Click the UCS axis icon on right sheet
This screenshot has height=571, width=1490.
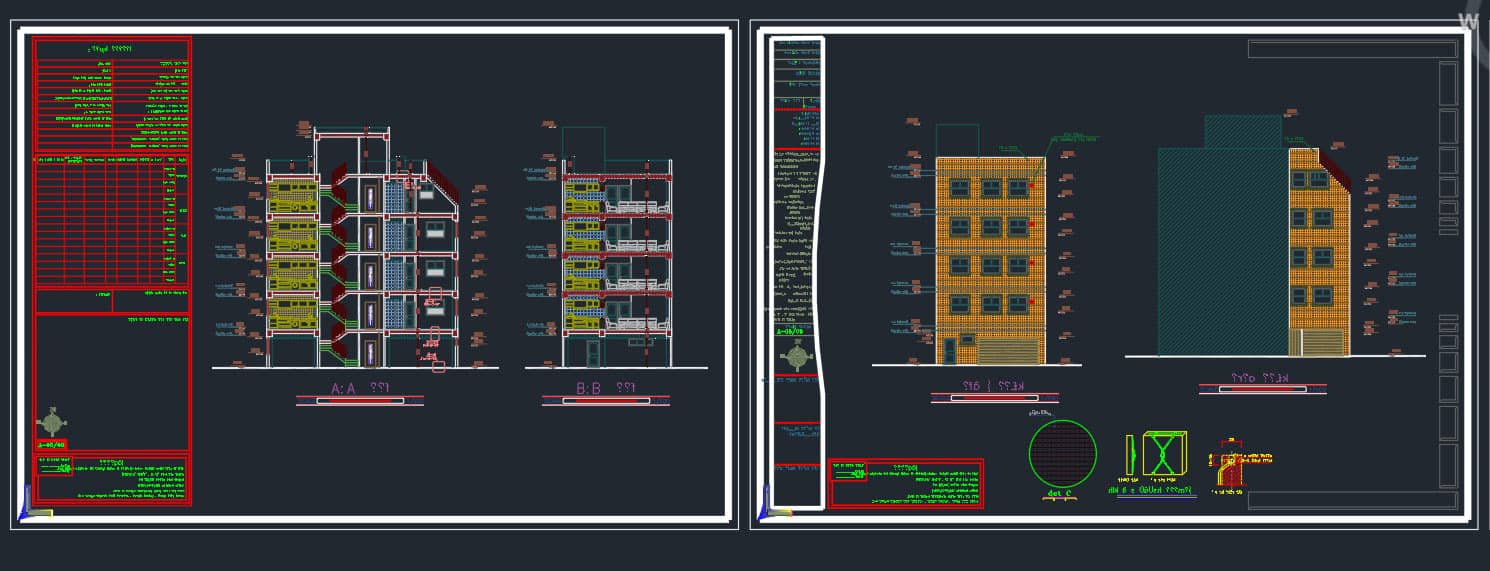(x=766, y=512)
